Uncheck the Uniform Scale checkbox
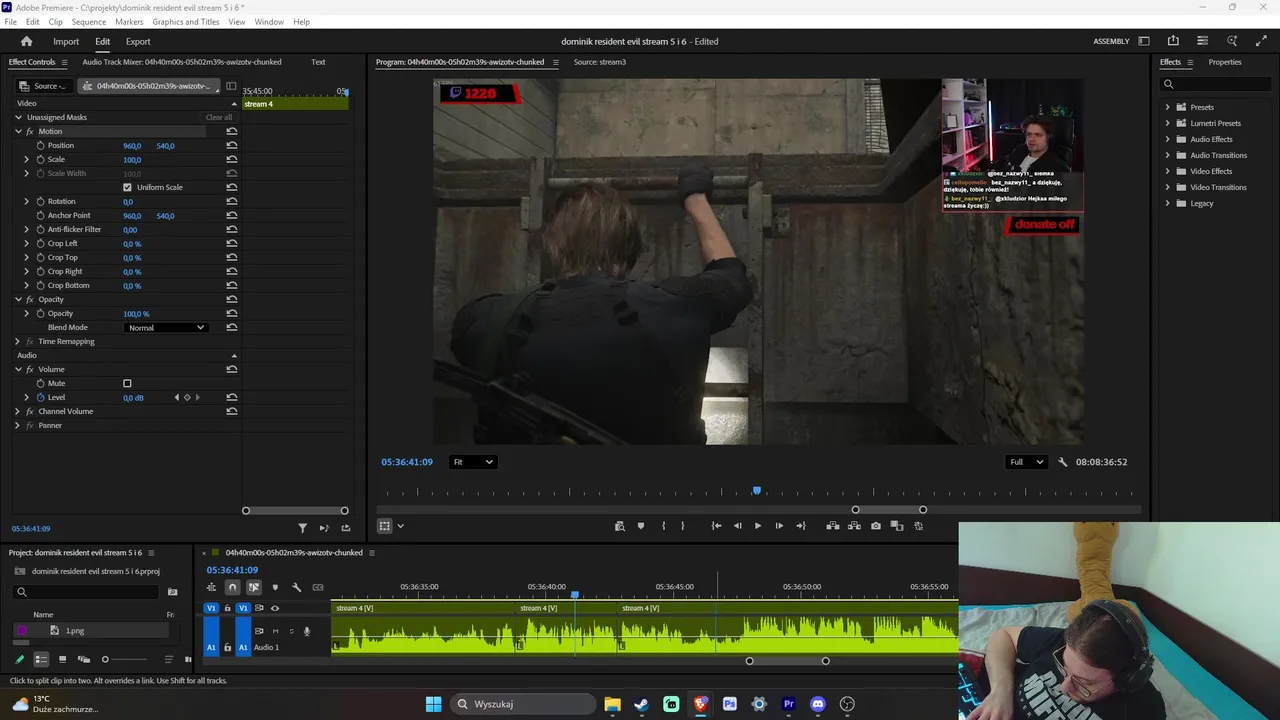 tap(127, 188)
